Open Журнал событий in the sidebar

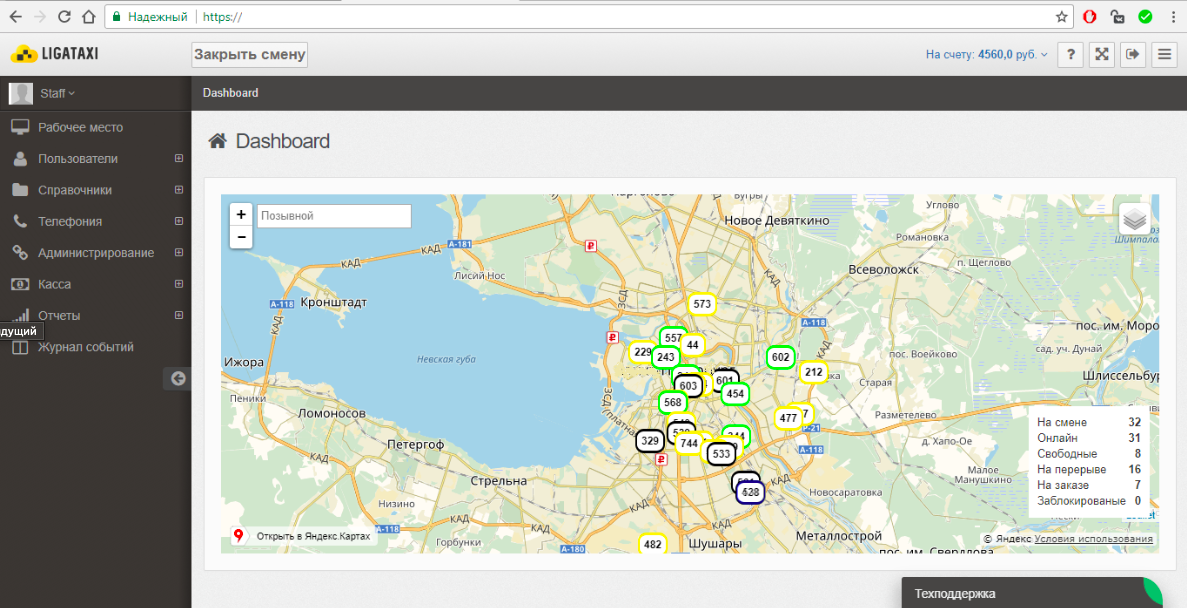point(85,347)
